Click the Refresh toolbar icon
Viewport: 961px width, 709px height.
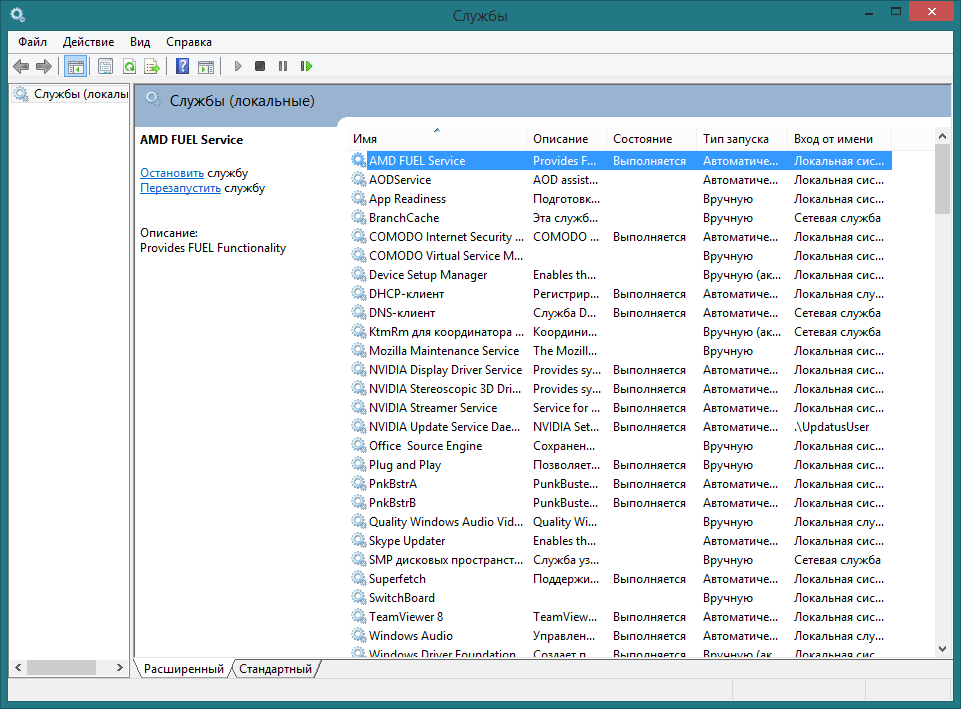click(129, 66)
